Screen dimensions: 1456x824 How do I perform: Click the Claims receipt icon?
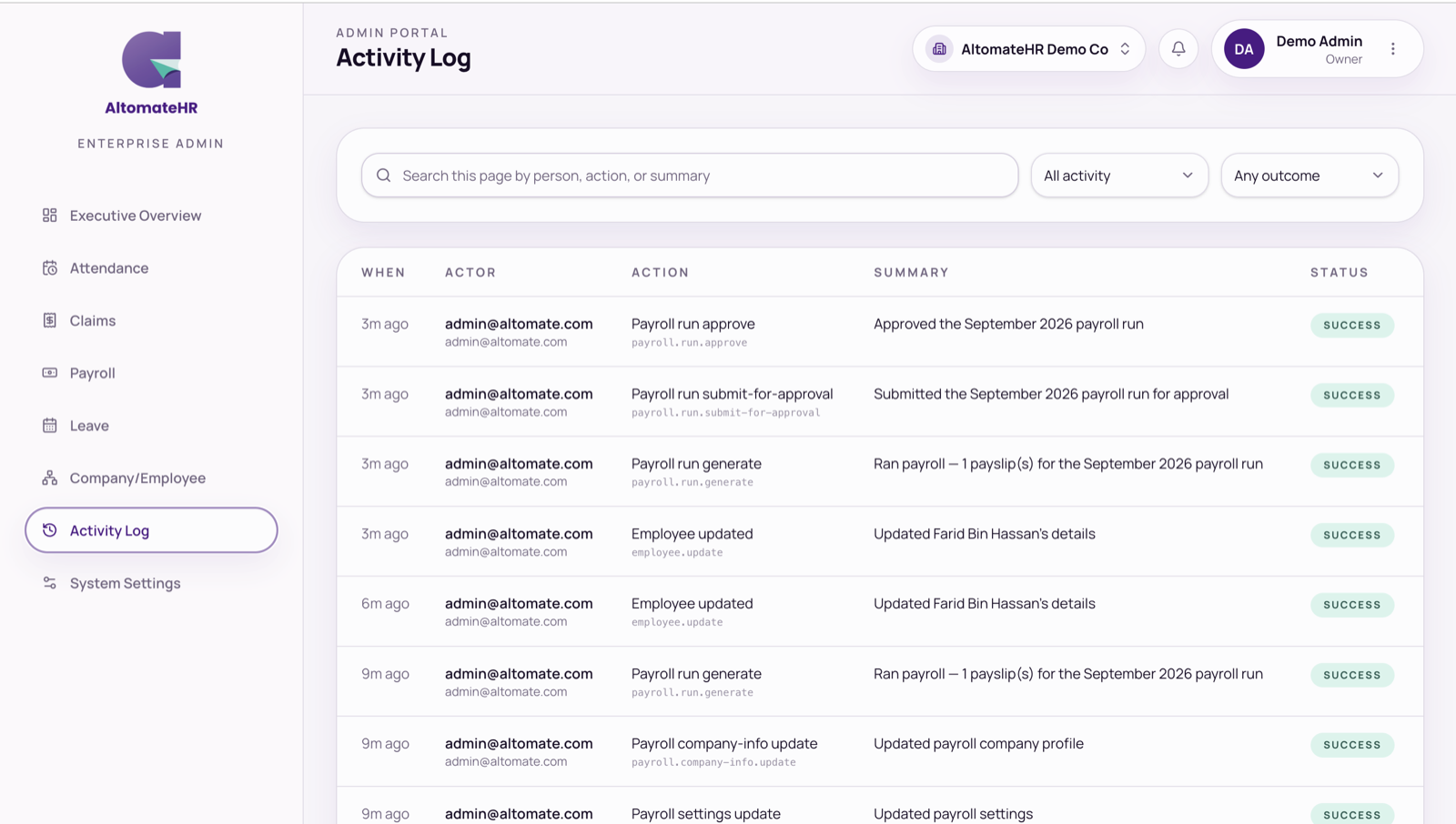click(x=50, y=320)
